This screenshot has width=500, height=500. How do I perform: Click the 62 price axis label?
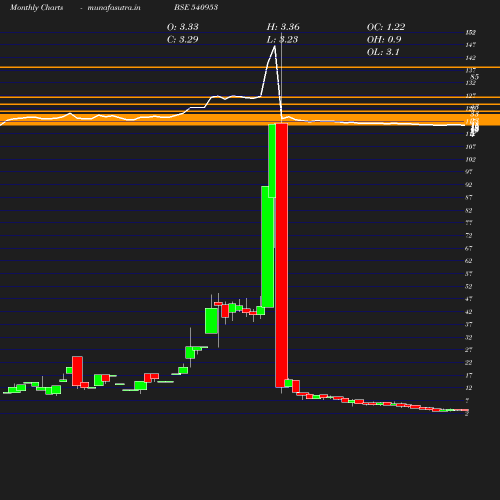[x=469, y=261]
